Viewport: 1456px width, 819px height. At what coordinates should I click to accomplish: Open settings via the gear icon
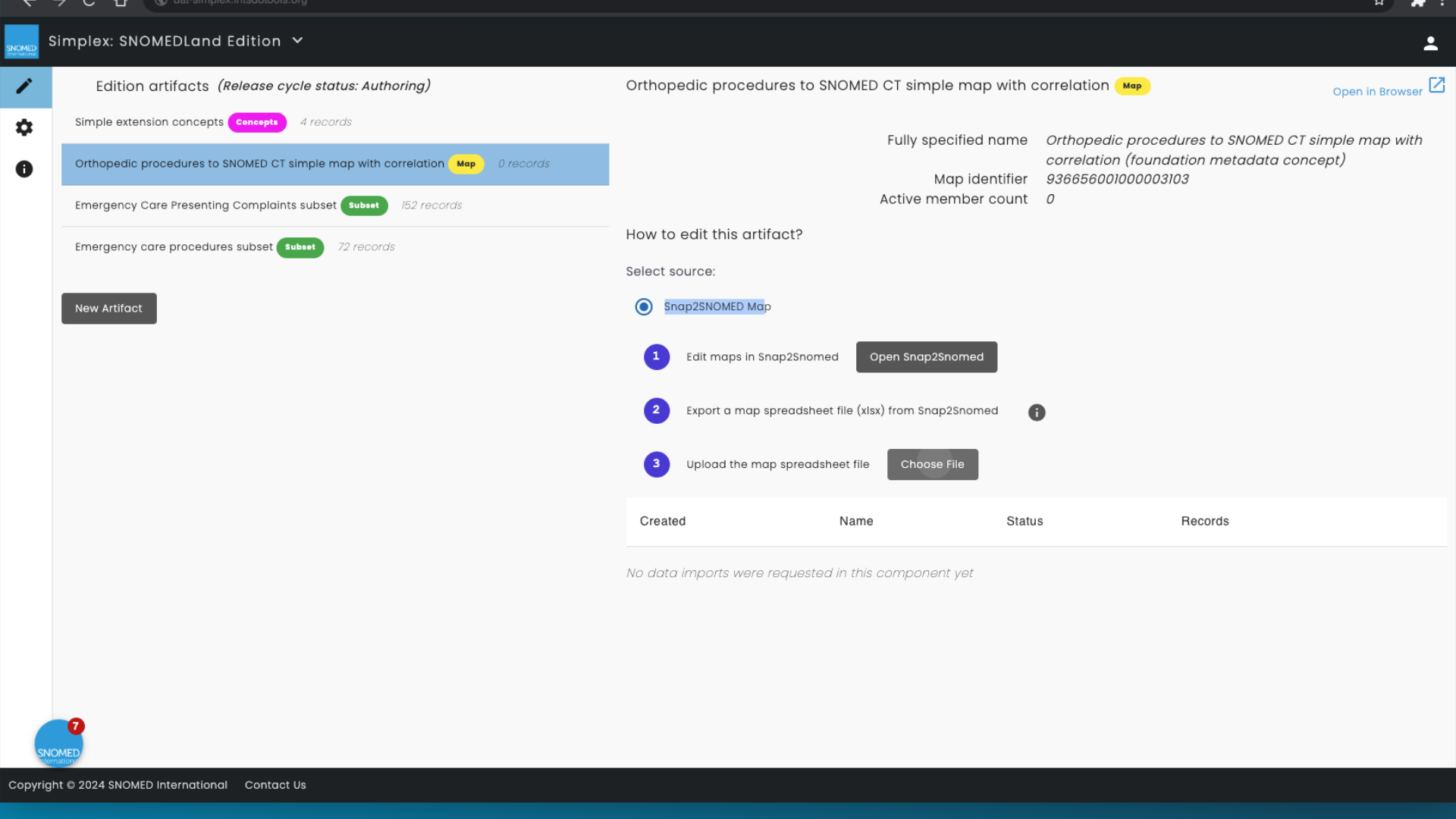24,127
